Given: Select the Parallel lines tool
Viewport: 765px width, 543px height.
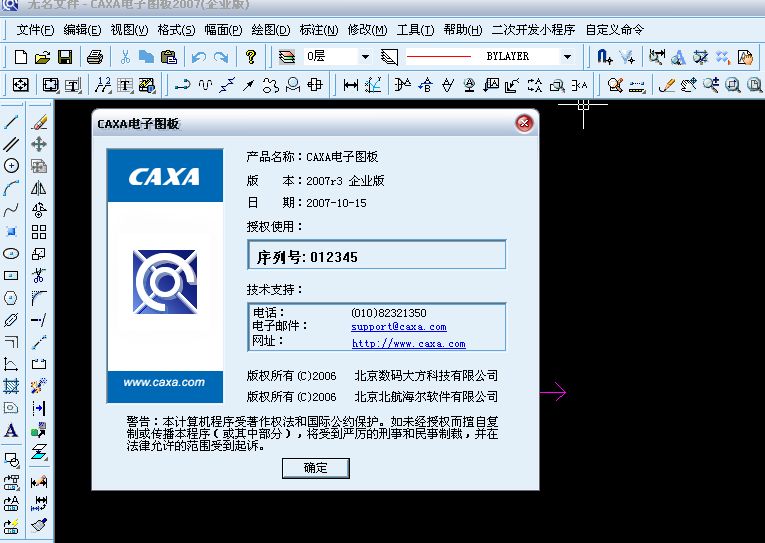Looking at the screenshot, I should click(11, 144).
